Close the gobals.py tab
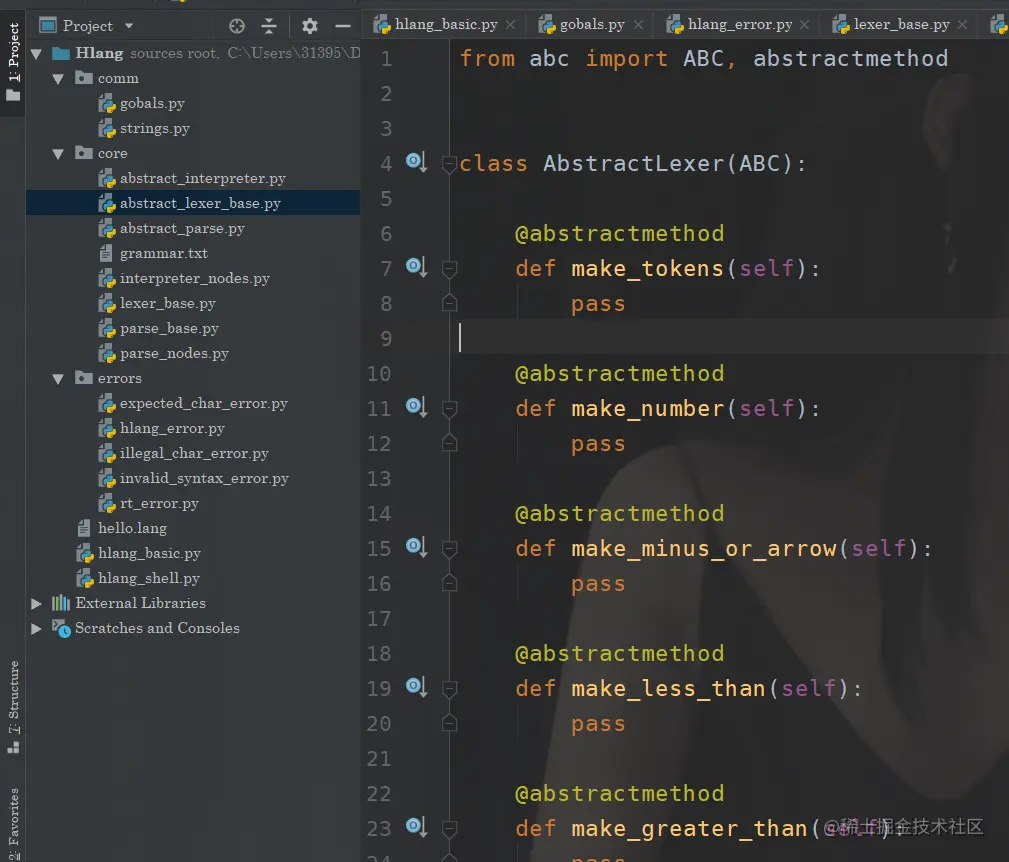 [638, 24]
